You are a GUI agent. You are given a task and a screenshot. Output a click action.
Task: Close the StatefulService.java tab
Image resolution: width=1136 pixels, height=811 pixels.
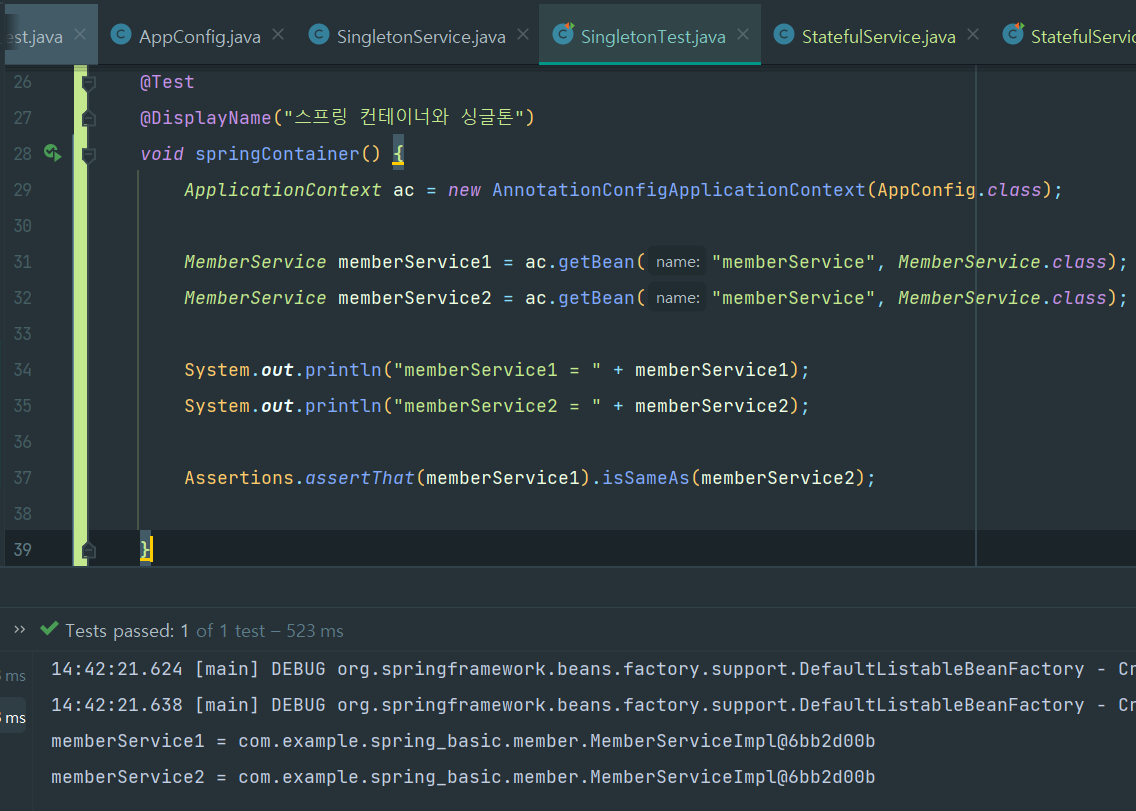pos(973,34)
